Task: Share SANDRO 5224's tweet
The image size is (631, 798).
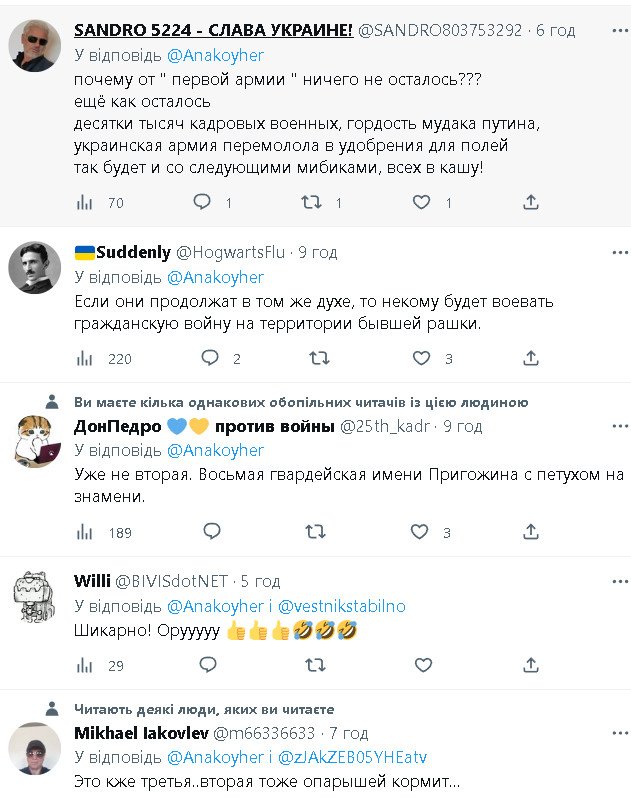Action: [531, 202]
